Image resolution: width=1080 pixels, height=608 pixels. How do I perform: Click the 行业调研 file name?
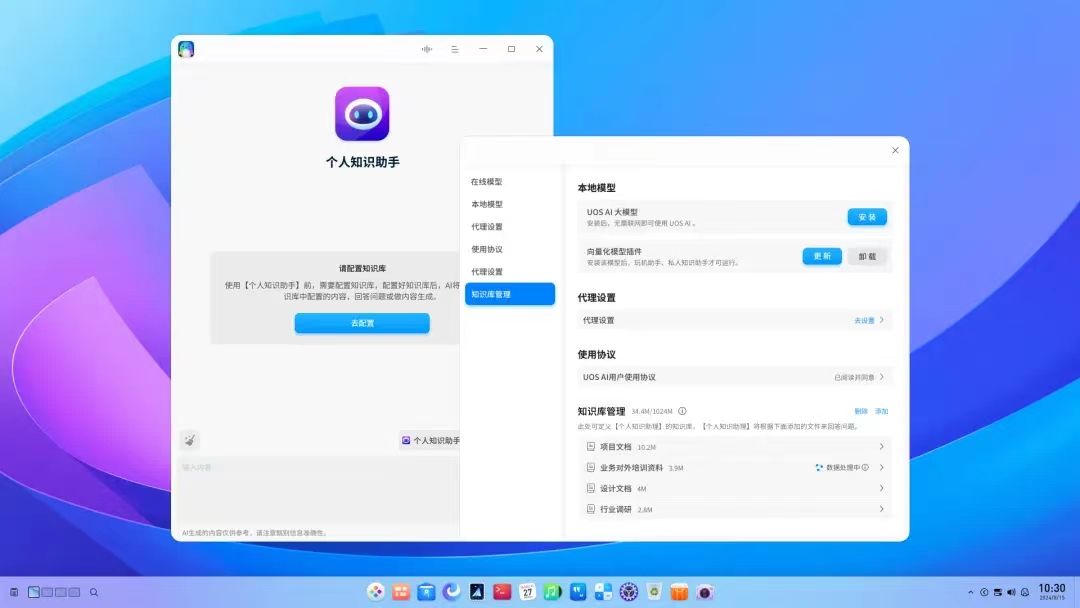tap(616, 510)
